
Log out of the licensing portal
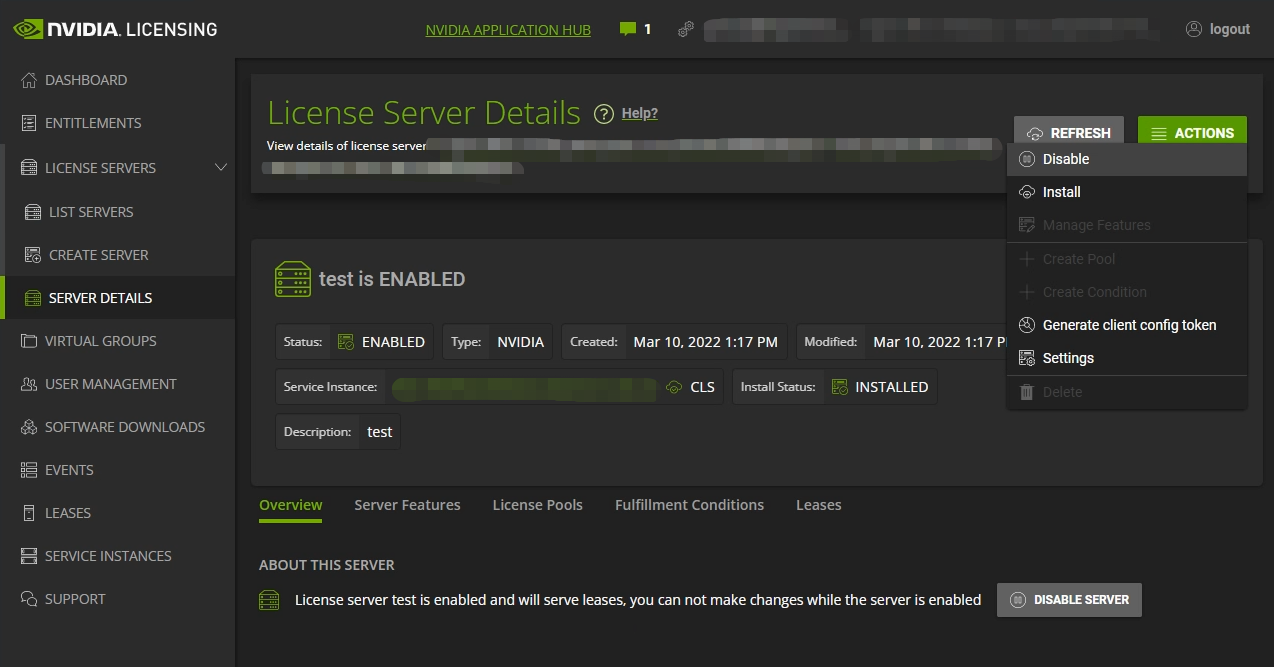pos(1218,29)
